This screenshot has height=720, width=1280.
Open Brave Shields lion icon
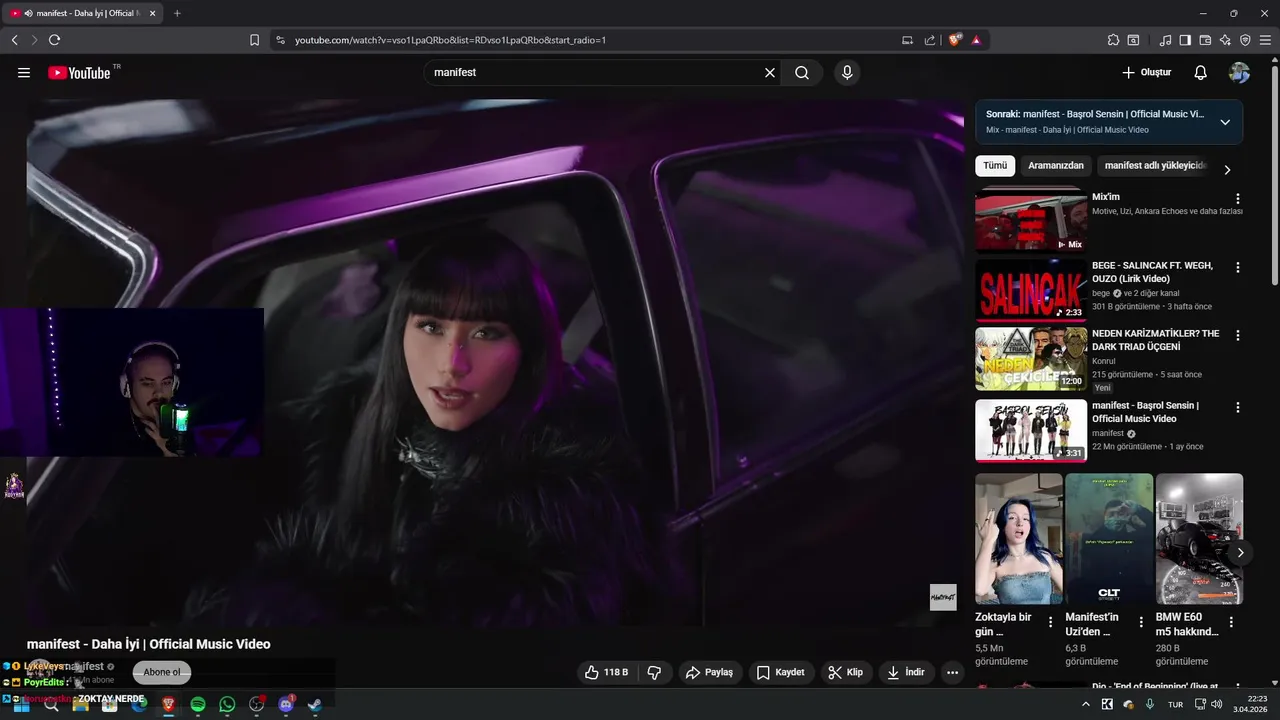pyautogui.click(x=955, y=40)
